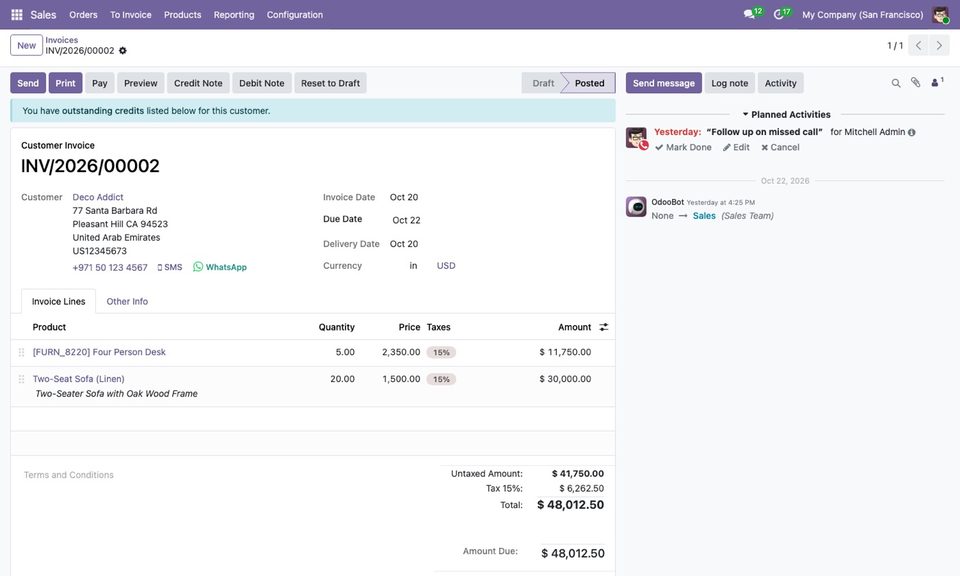This screenshot has width=960, height=576.
Task: Click the Send invoice button
Action: coord(28,83)
